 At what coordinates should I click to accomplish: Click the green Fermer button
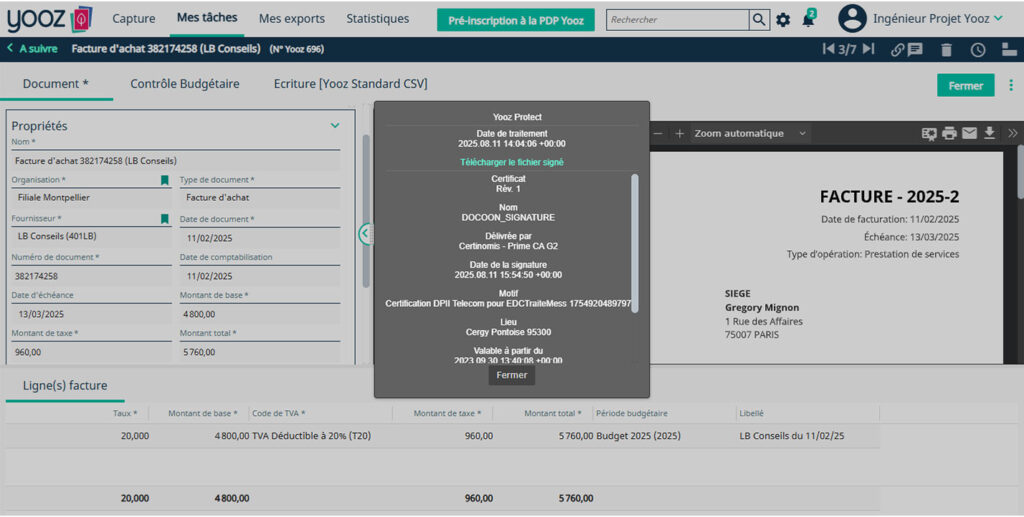[x=966, y=86]
